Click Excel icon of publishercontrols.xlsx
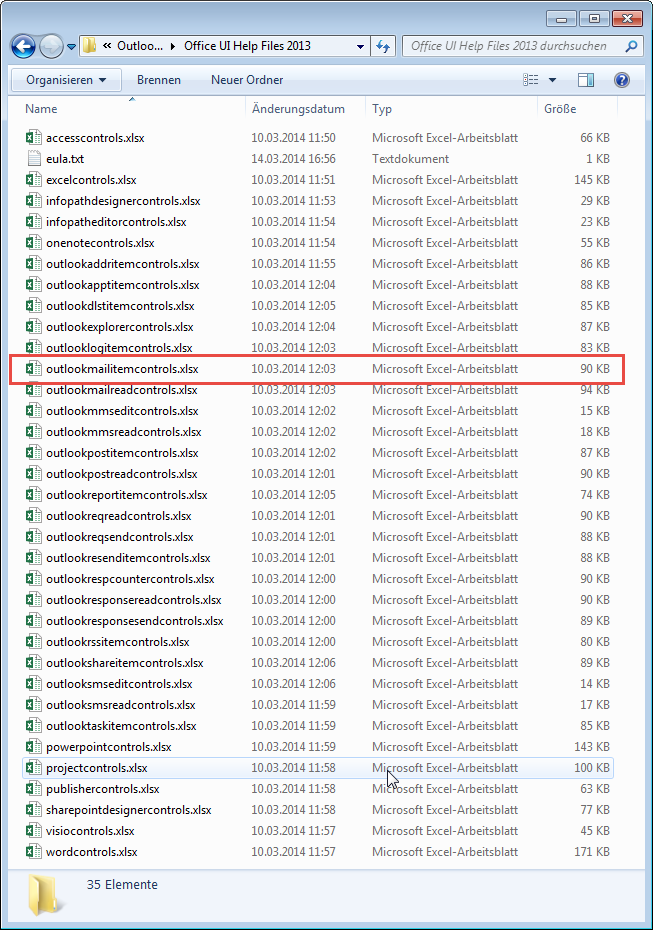This screenshot has width=653, height=930. 34,789
